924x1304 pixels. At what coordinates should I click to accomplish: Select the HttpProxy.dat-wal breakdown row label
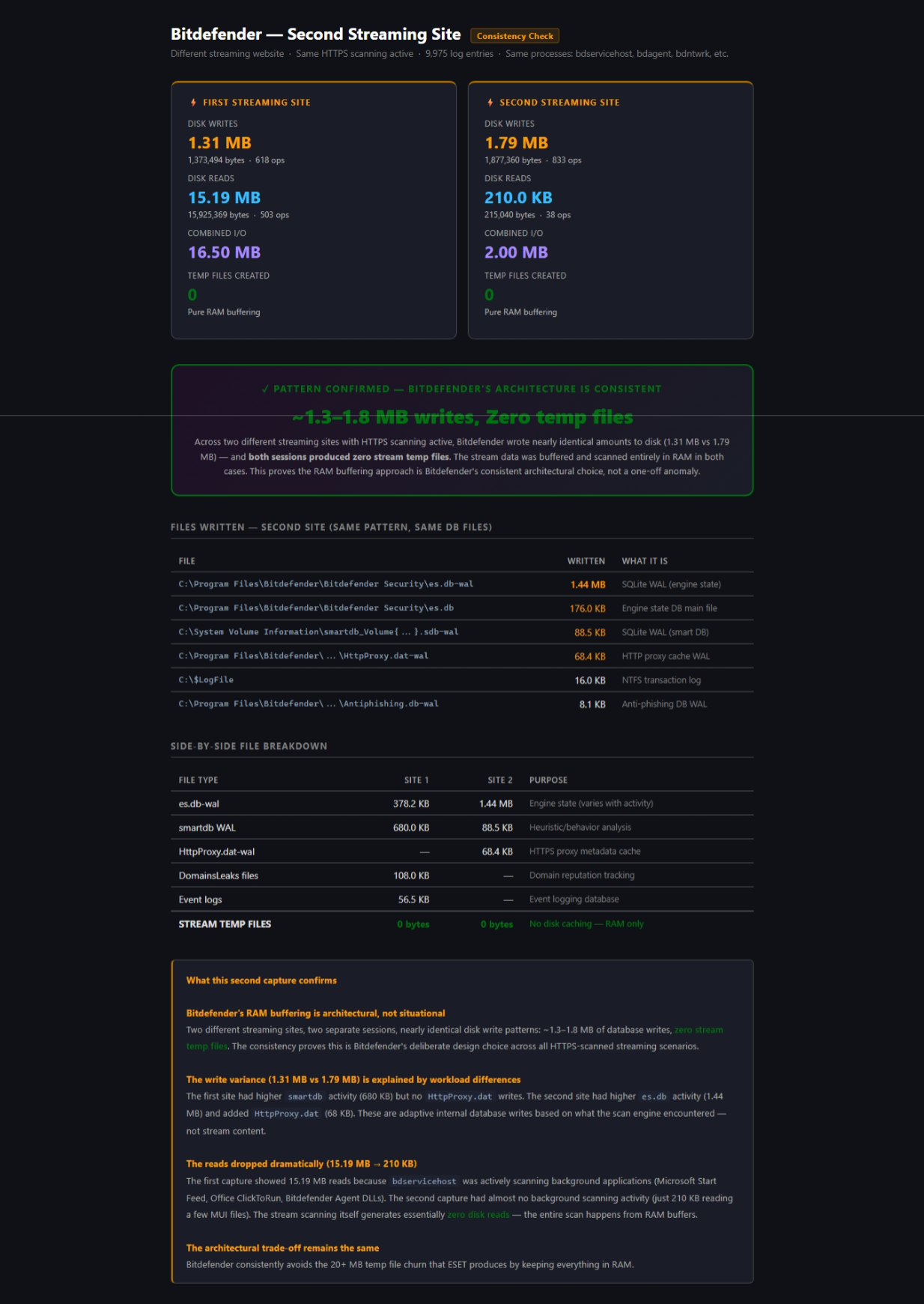[x=216, y=852]
